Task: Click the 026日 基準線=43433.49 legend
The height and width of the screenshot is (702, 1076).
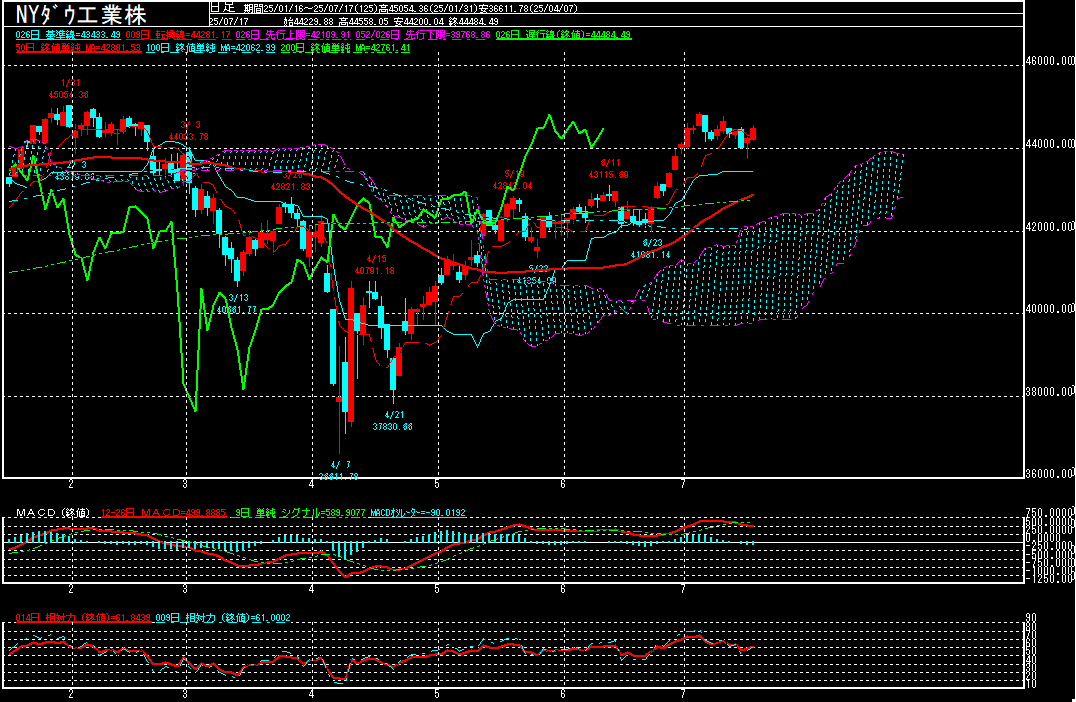Action: [68, 34]
